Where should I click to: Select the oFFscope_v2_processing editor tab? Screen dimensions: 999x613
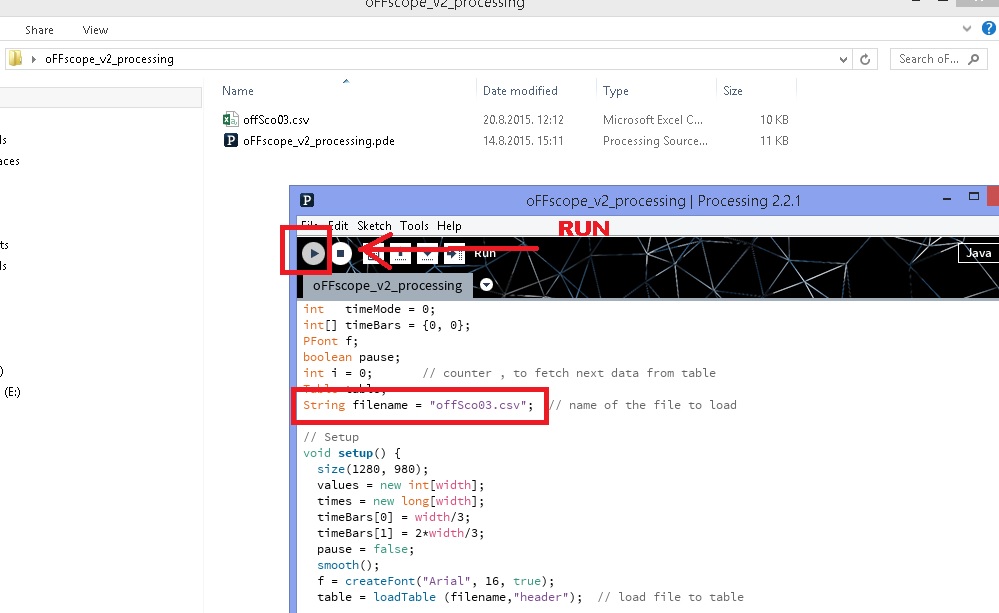point(387,285)
